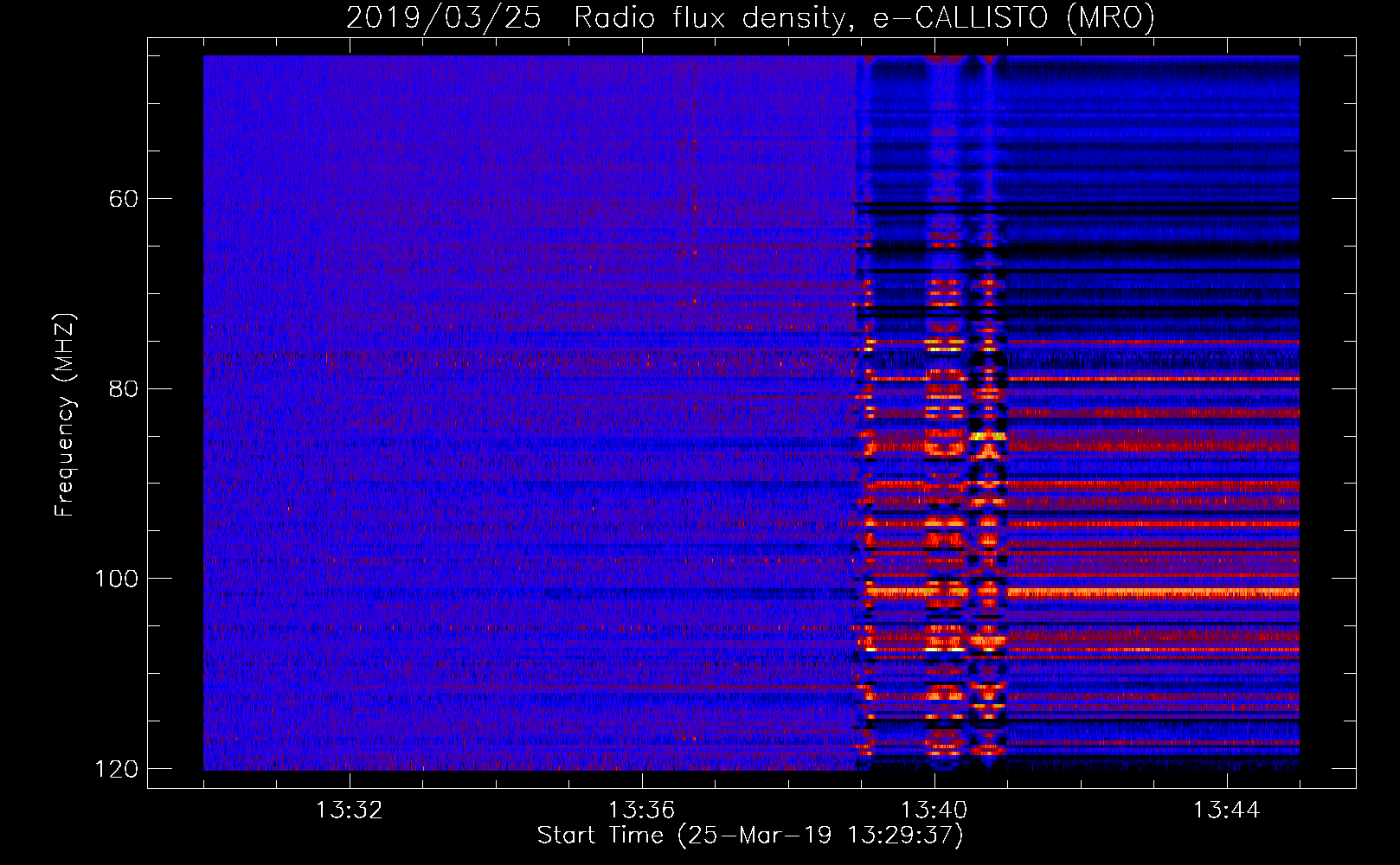Screen dimensions: 1400x865
Task: Click the 80 frequency tick label
Action: [124, 388]
